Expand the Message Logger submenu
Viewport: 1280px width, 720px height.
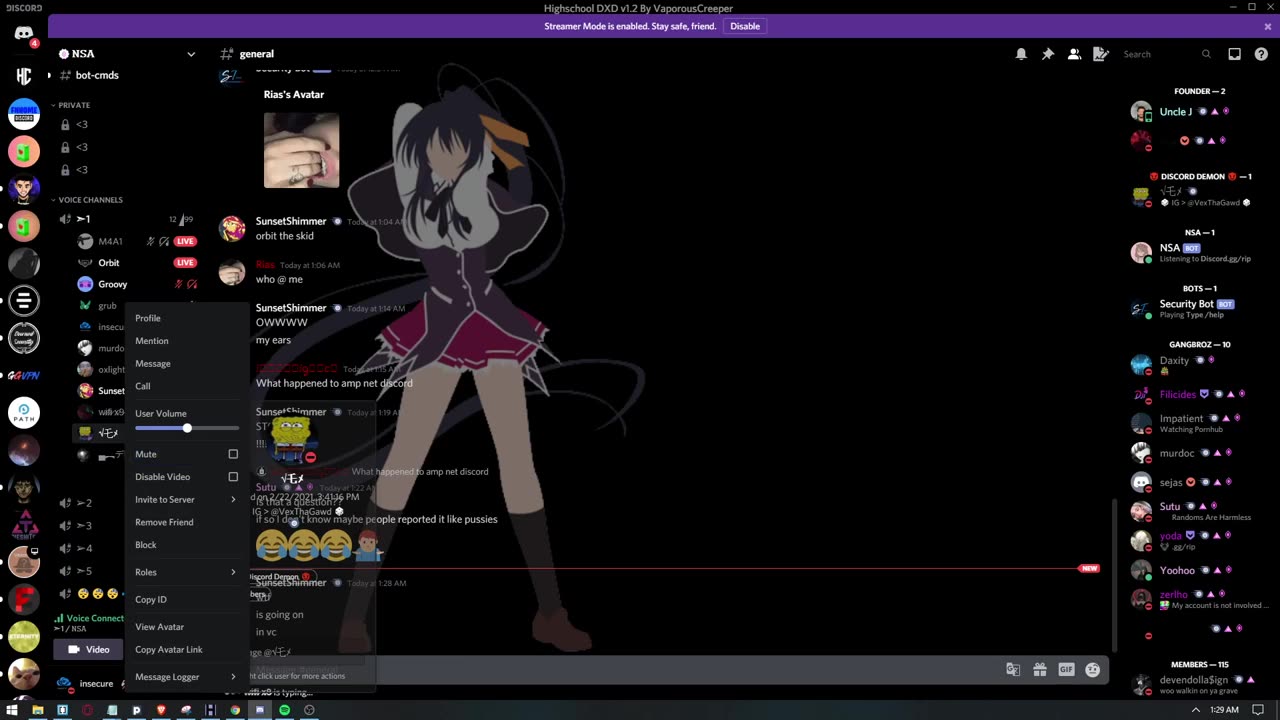(x=186, y=677)
